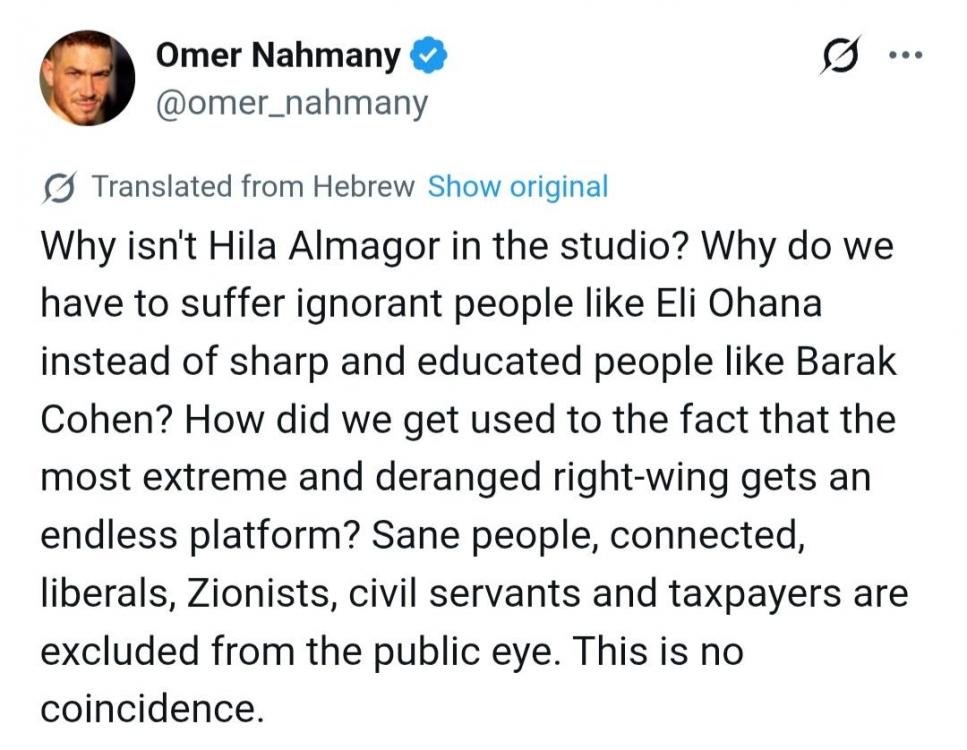Click the "Translated from Hebrew" label
The image size is (967, 750).
click(x=252, y=187)
